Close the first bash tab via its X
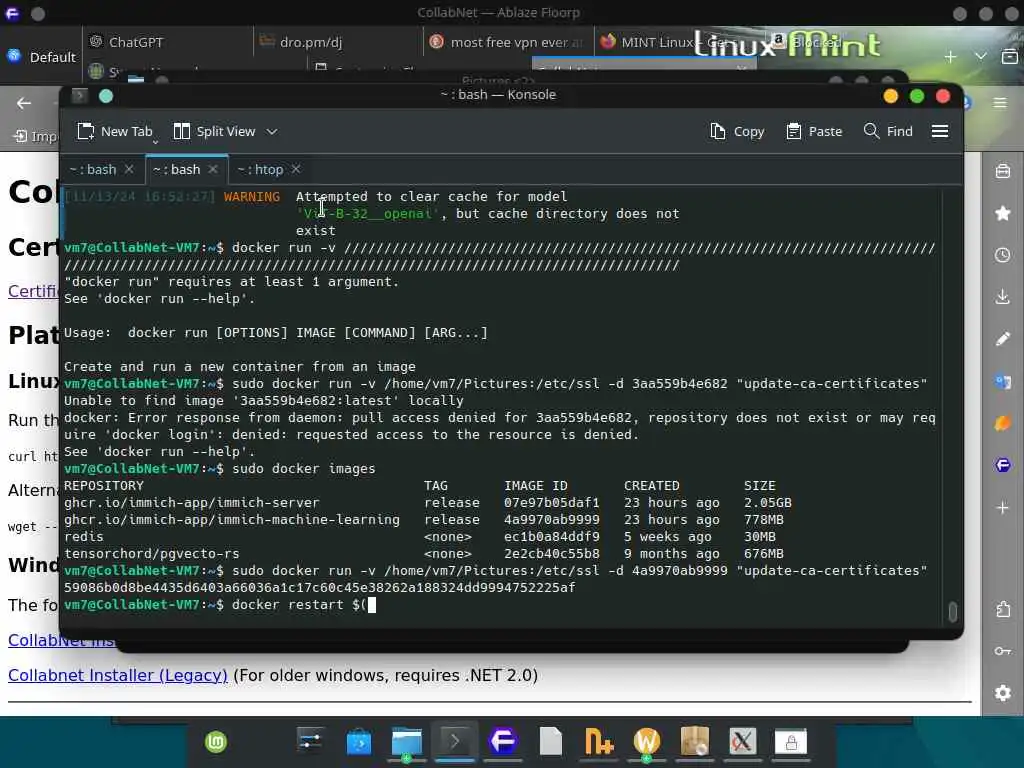This screenshot has height=768, width=1024. click(129, 169)
